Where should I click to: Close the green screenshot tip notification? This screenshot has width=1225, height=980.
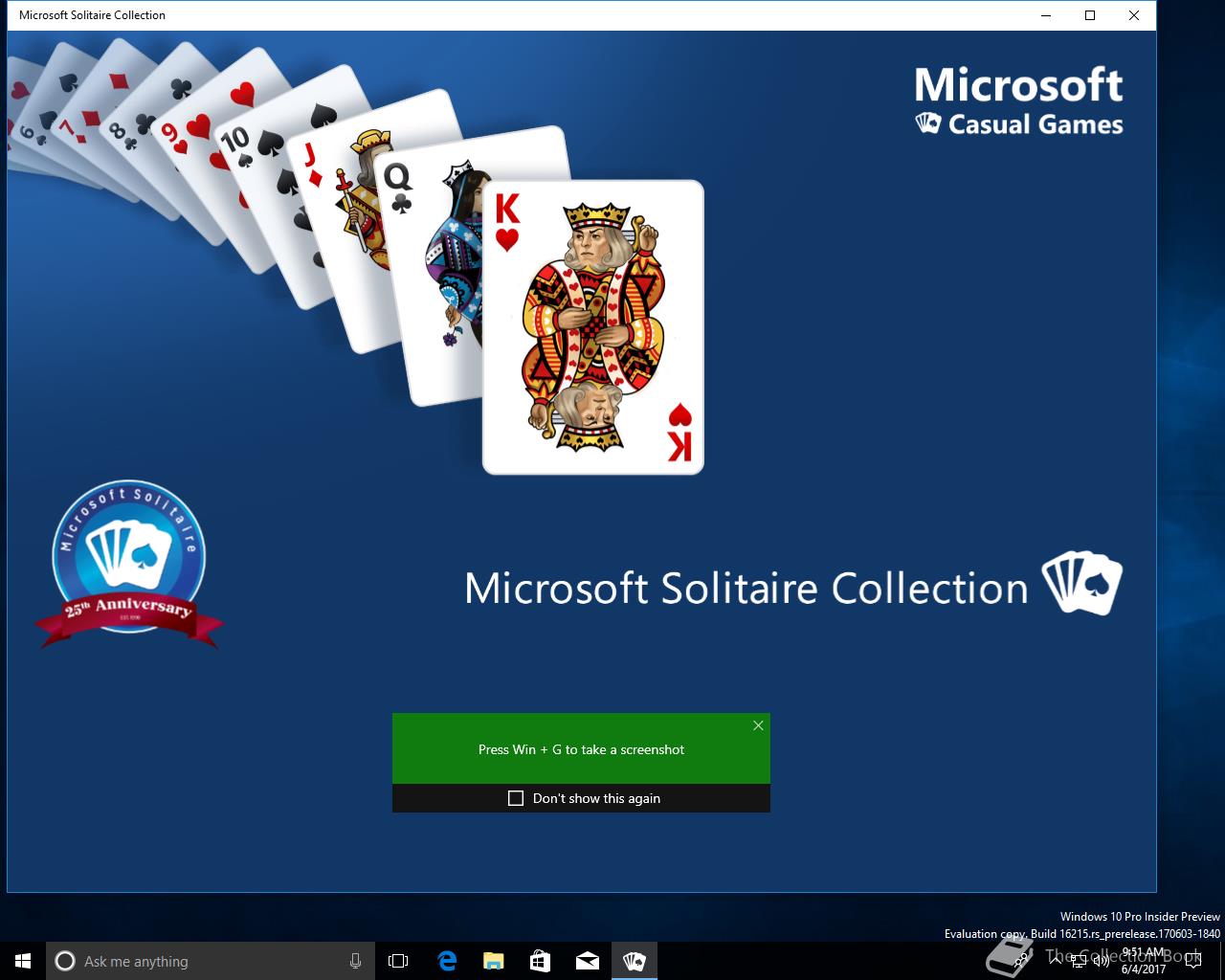(x=758, y=725)
